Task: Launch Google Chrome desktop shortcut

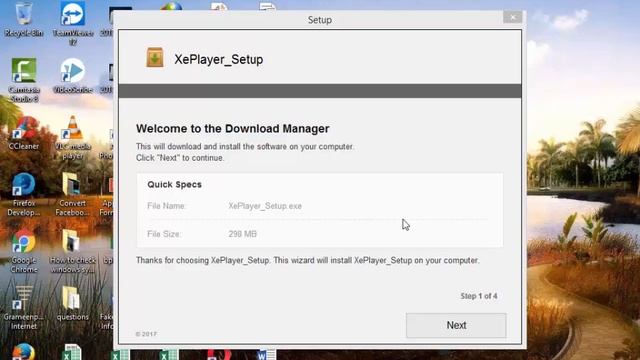Action: click(x=24, y=251)
